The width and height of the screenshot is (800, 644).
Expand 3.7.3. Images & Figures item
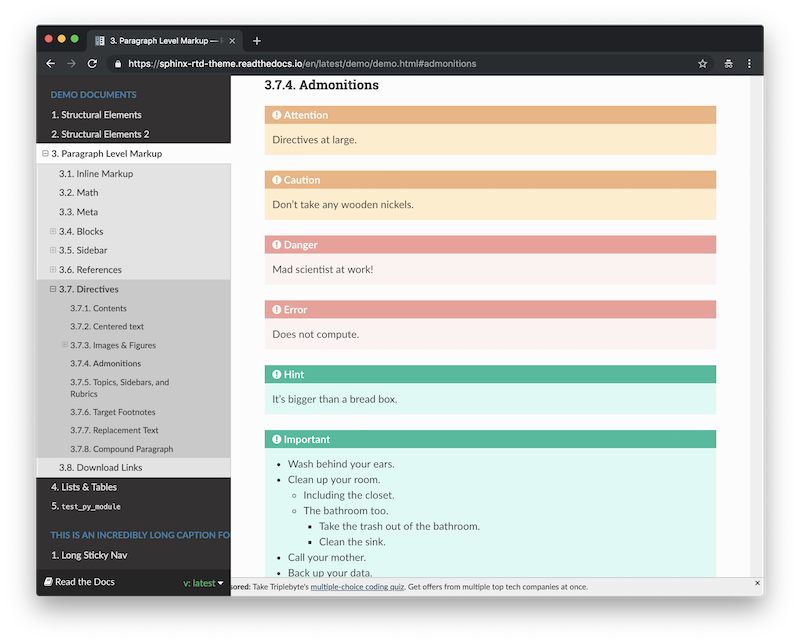[65, 345]
